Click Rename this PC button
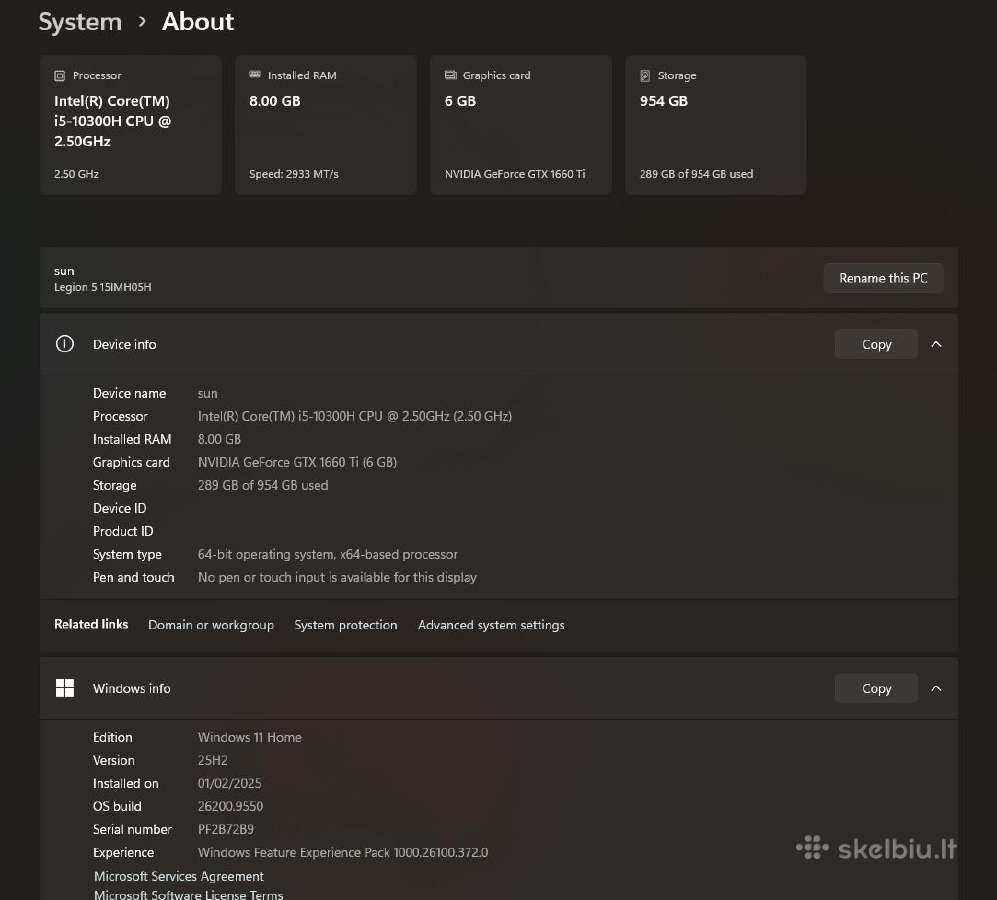Viewport: 997px width, 900px height. coord(883,278)
